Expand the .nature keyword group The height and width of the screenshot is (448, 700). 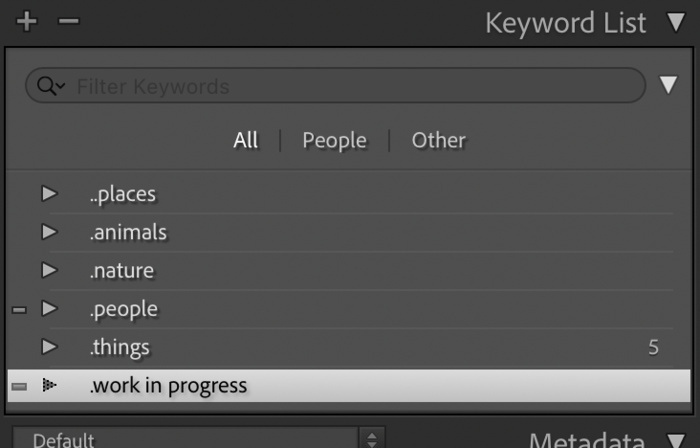pyautogui.click(x=50, y=270)
